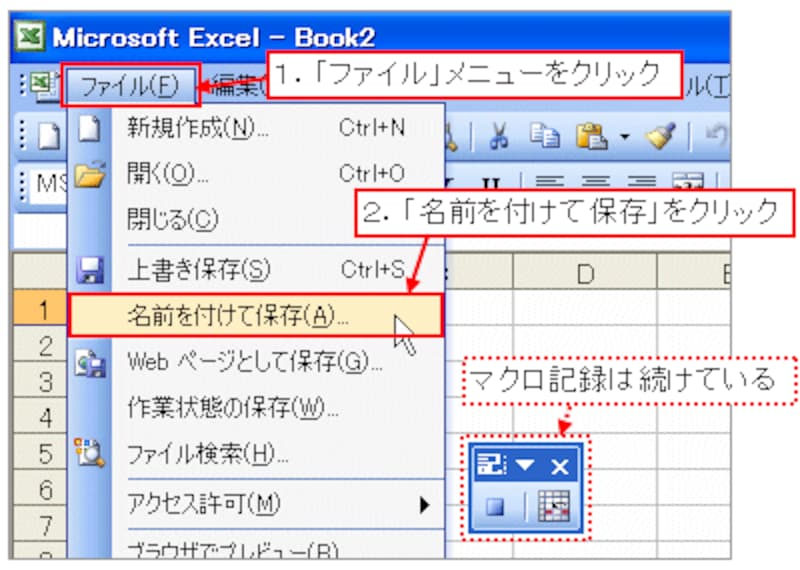Open the Paste options dropdown arrow
The height and width of the screenshot is (570, 800).
pyautogui.click(x=624, y=137)
